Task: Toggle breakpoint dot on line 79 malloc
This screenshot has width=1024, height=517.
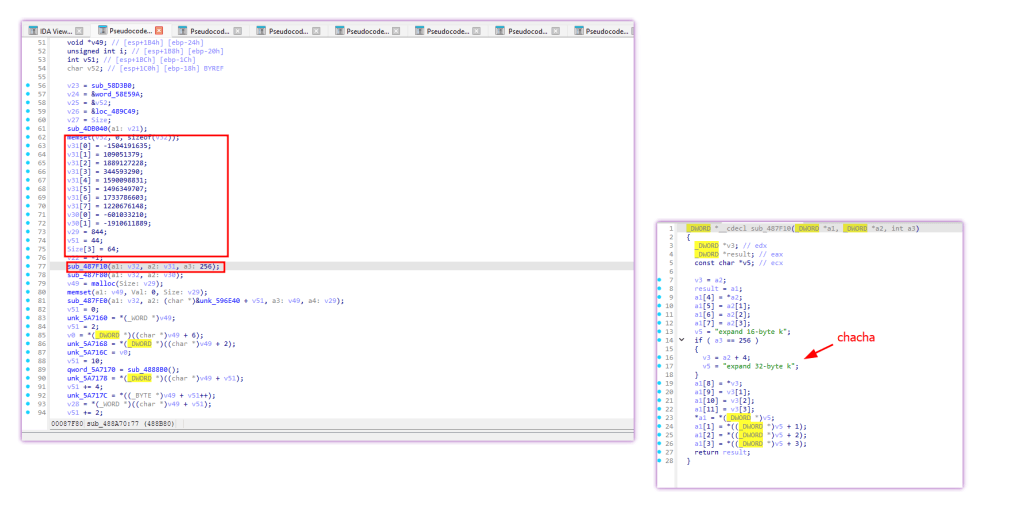Action: tap(27, 283)
